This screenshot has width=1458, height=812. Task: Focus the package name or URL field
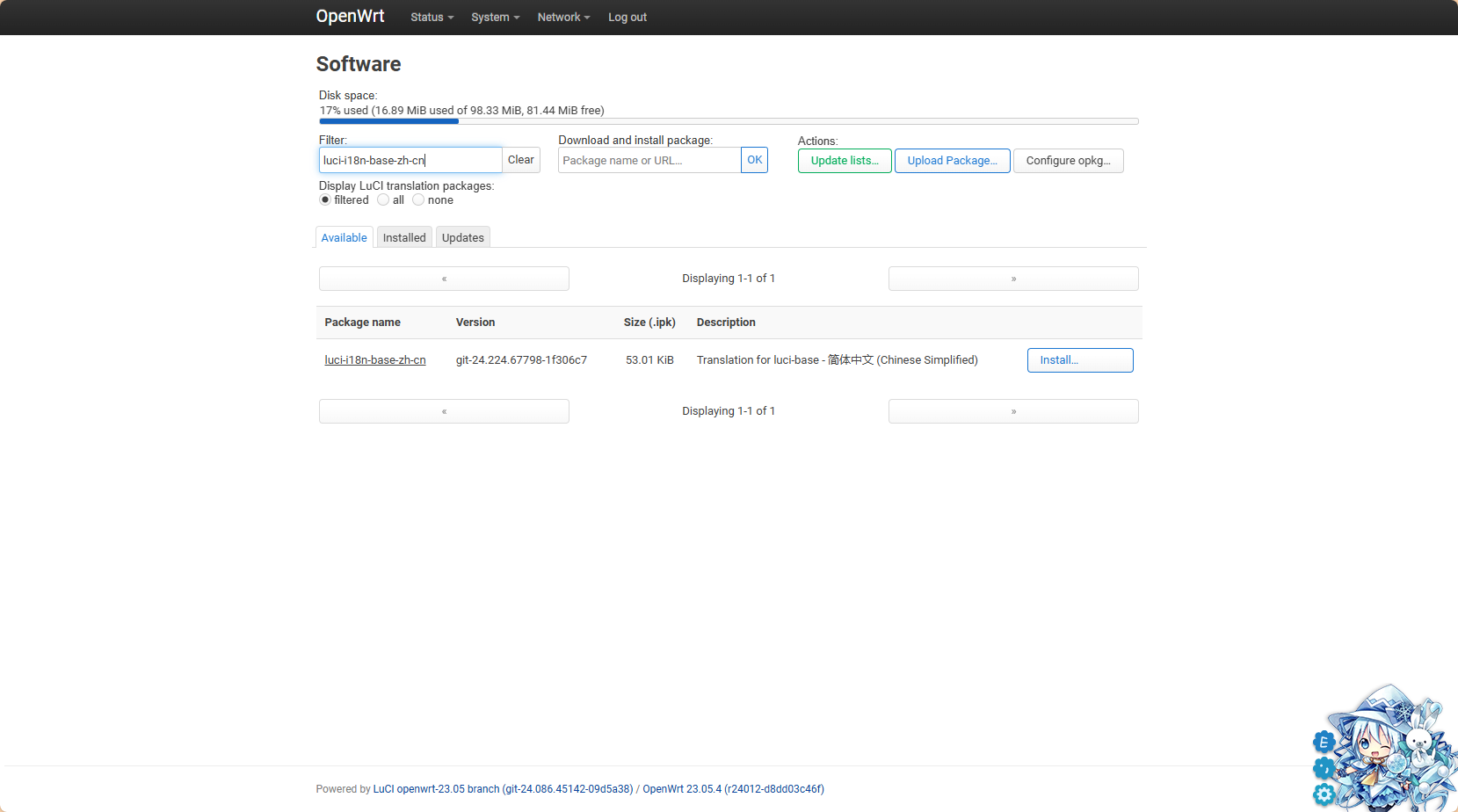click(649, 161)
